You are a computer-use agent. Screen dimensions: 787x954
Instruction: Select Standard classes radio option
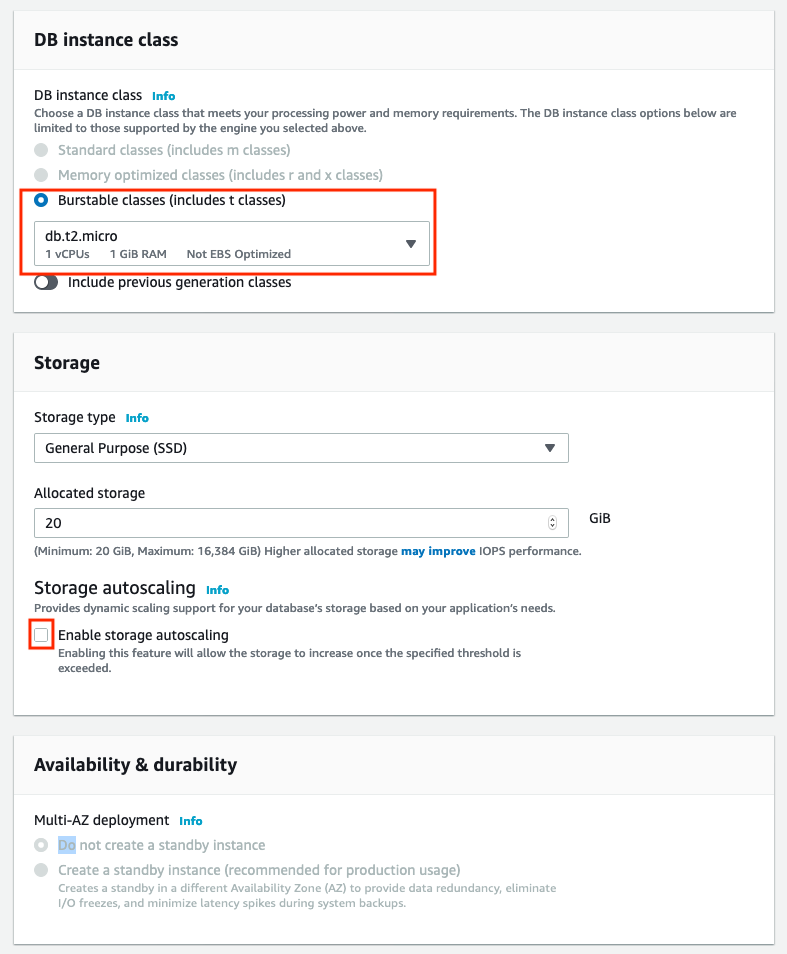(x=41, y=150)
